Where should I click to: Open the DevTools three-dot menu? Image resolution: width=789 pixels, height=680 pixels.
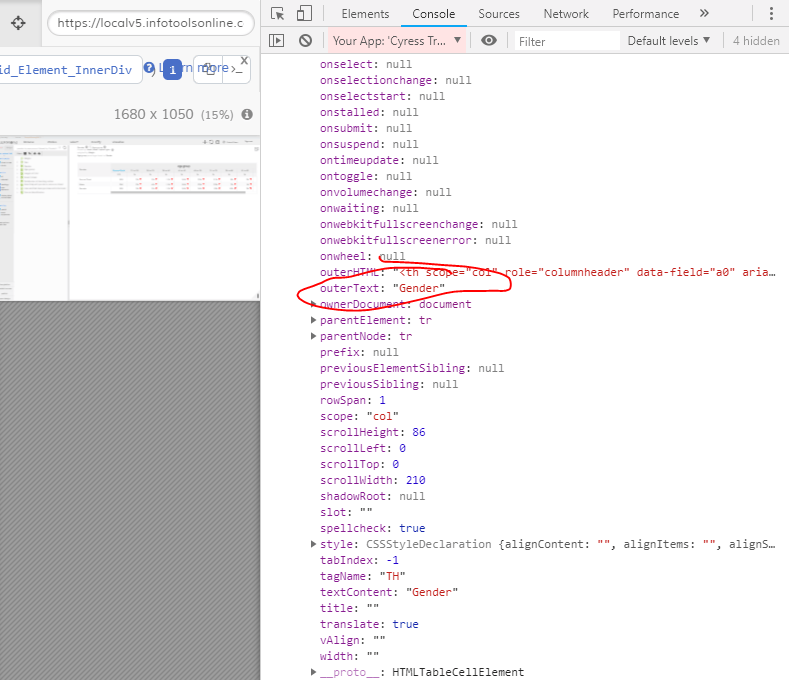pyautogui.click(x=771, y=14)
